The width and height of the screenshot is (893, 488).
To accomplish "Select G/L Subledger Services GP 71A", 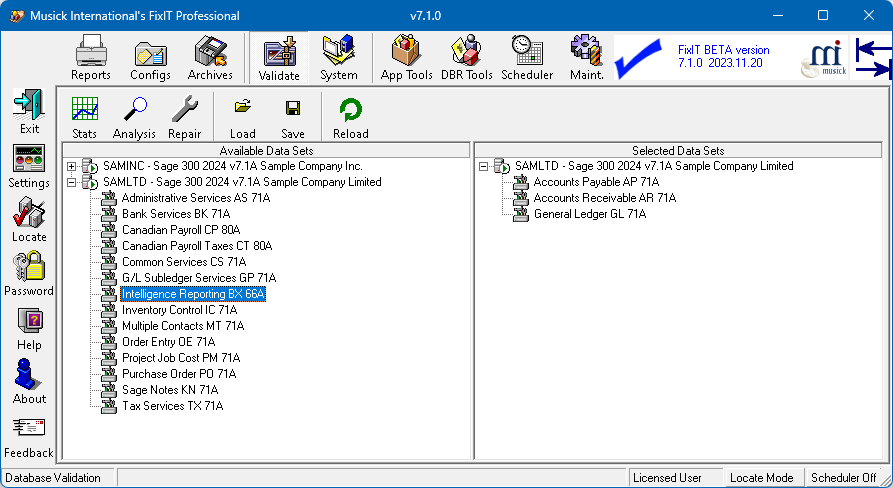I will (x=199, y=278).
